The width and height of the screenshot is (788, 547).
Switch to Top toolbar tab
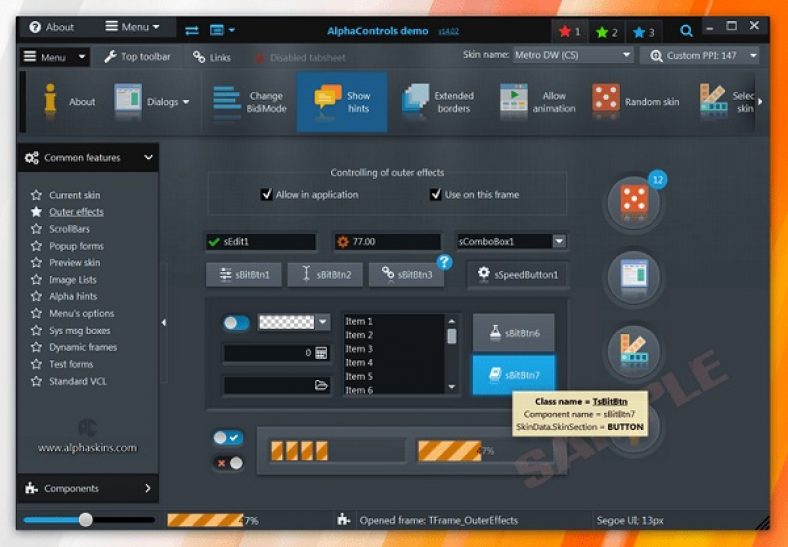(x=137, y=57)
